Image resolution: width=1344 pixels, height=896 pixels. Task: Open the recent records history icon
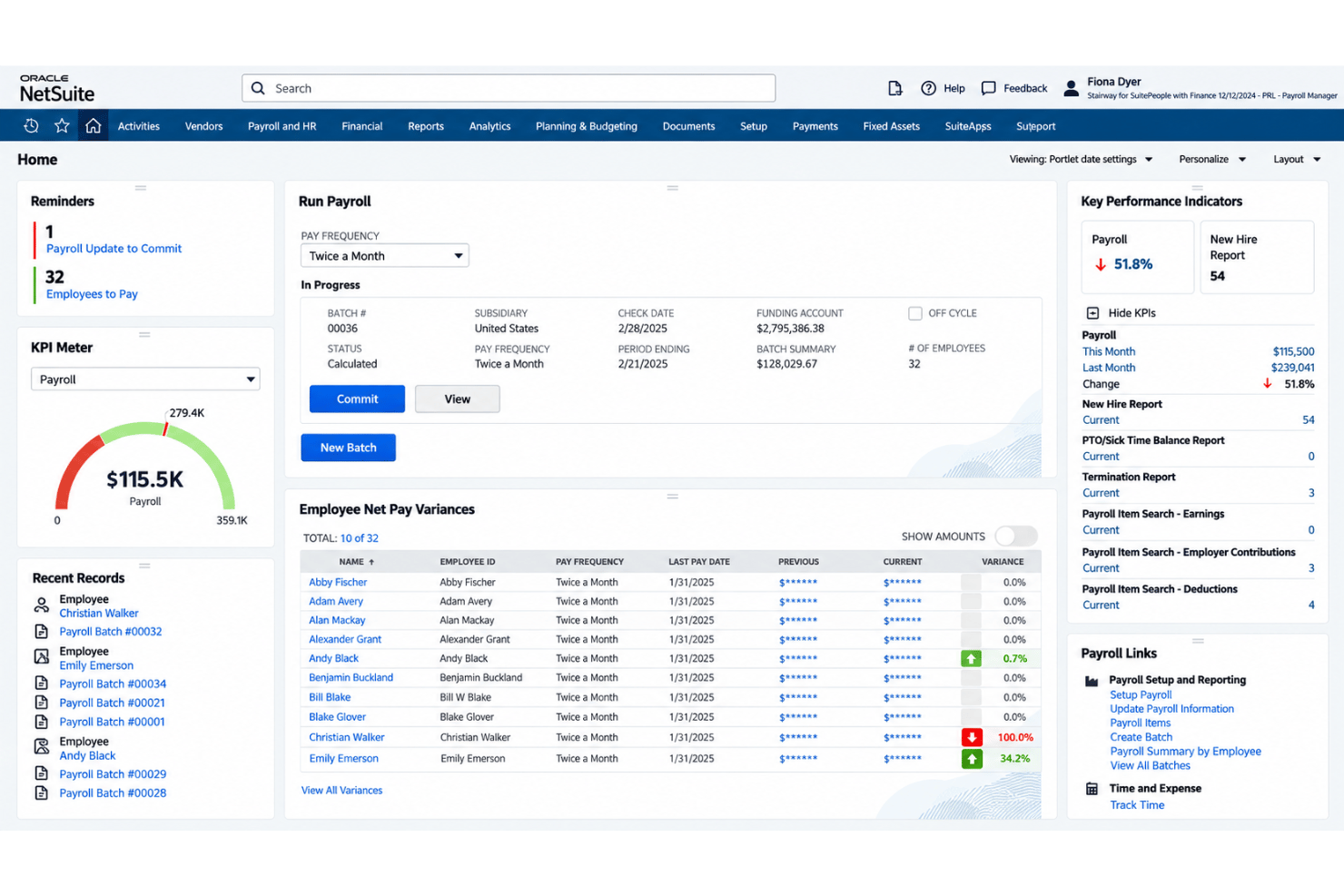tap(31, 126)
